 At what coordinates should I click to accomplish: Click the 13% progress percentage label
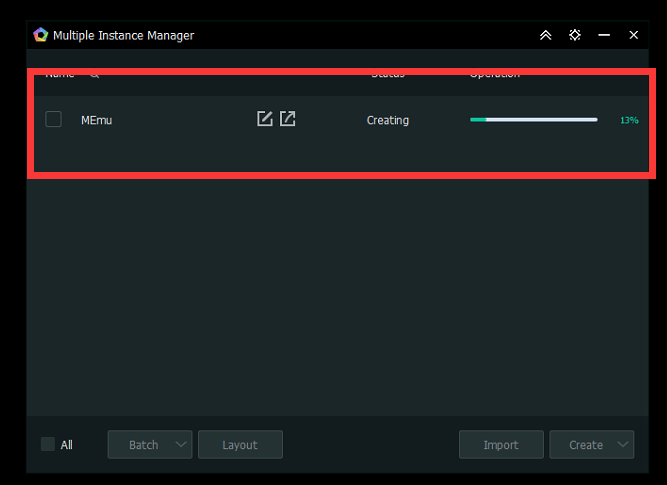click(629, 120)
